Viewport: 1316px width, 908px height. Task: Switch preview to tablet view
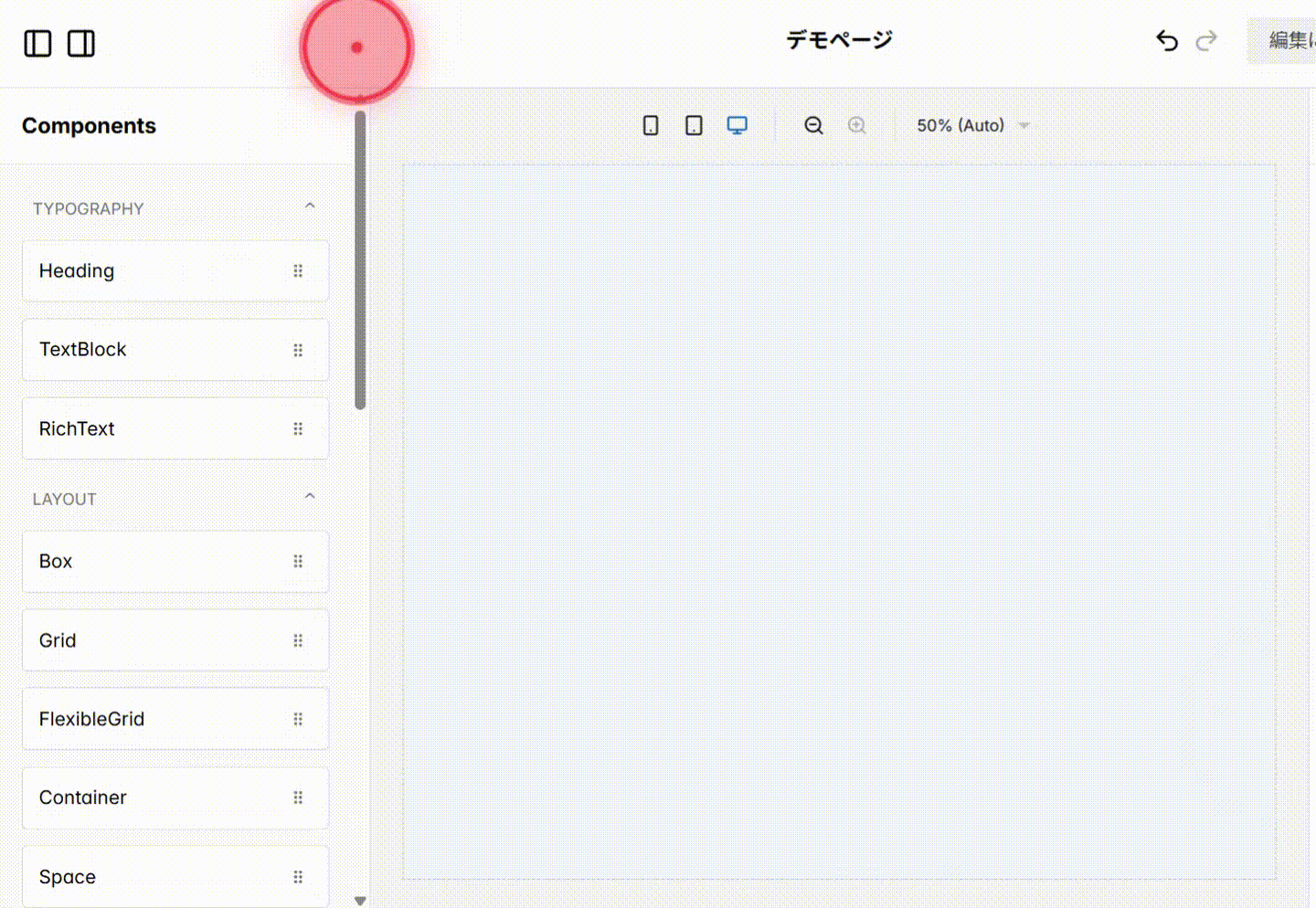tap(694, 125)
